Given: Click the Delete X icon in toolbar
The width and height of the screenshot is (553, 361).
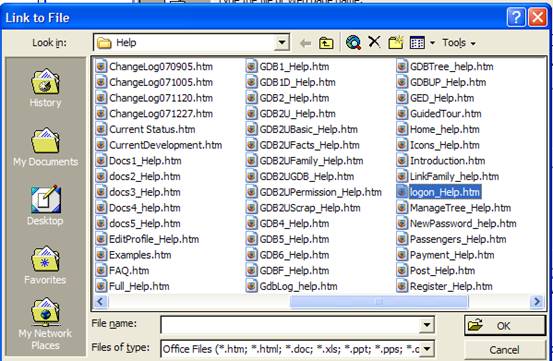Looking at the screenshot, I should pyautogui.click(x=374, y=42).
